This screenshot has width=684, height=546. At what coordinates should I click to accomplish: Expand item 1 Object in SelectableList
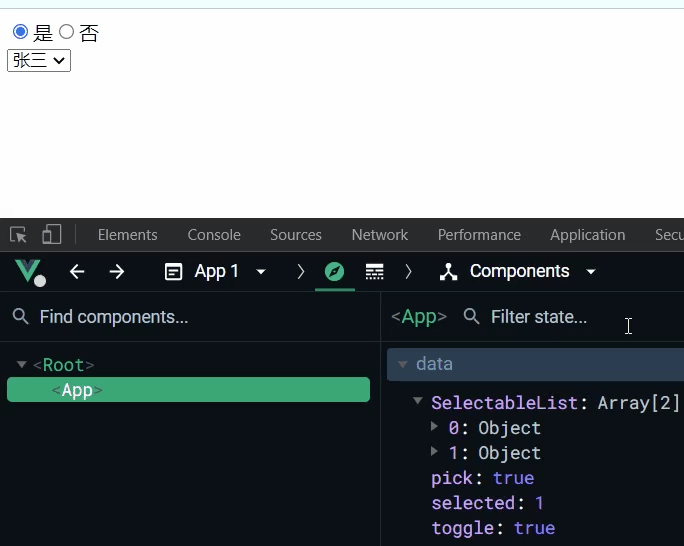tap(434, 451)
